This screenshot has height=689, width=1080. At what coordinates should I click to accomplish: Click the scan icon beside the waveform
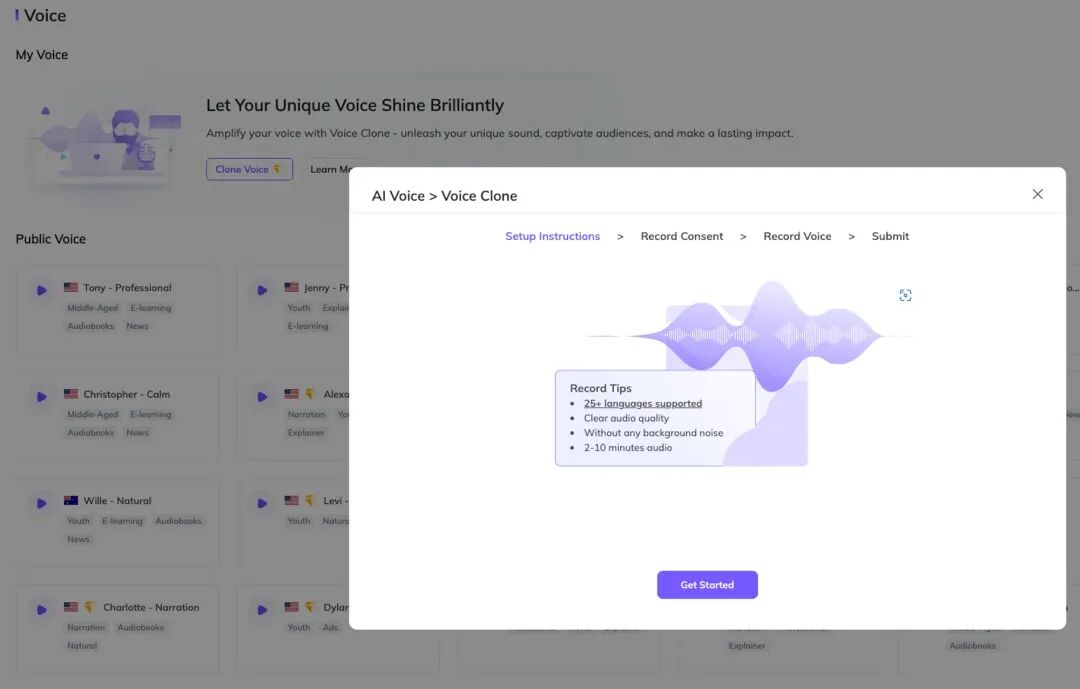[x=905, y=296]
